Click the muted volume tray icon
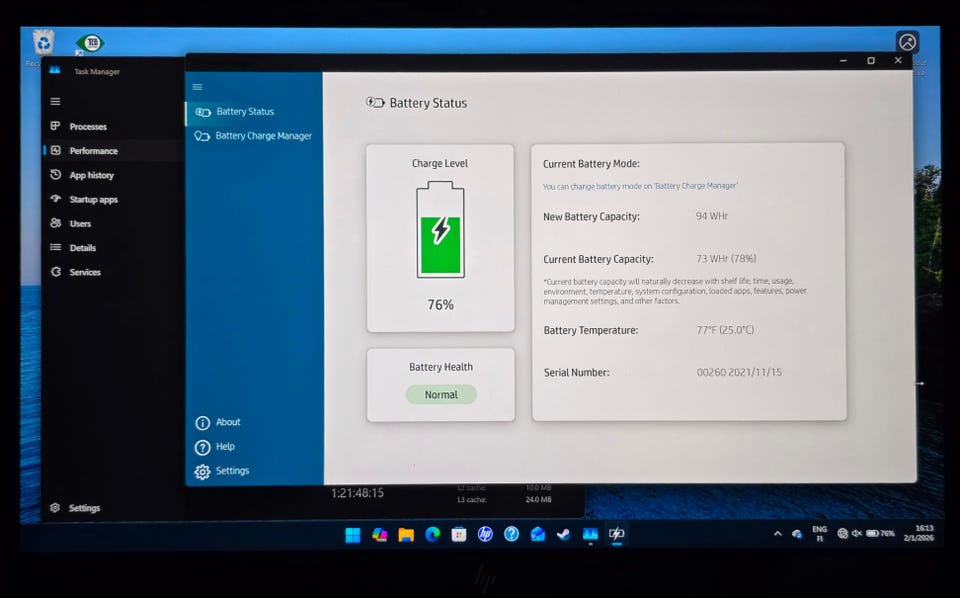The image size is (960, 598). click(x=857, y=534)
